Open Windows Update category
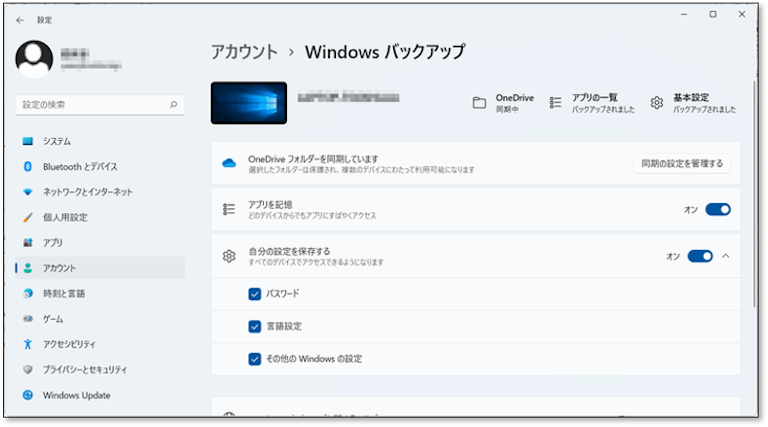This screenshot has height=427, width=768. coord(100,395)
